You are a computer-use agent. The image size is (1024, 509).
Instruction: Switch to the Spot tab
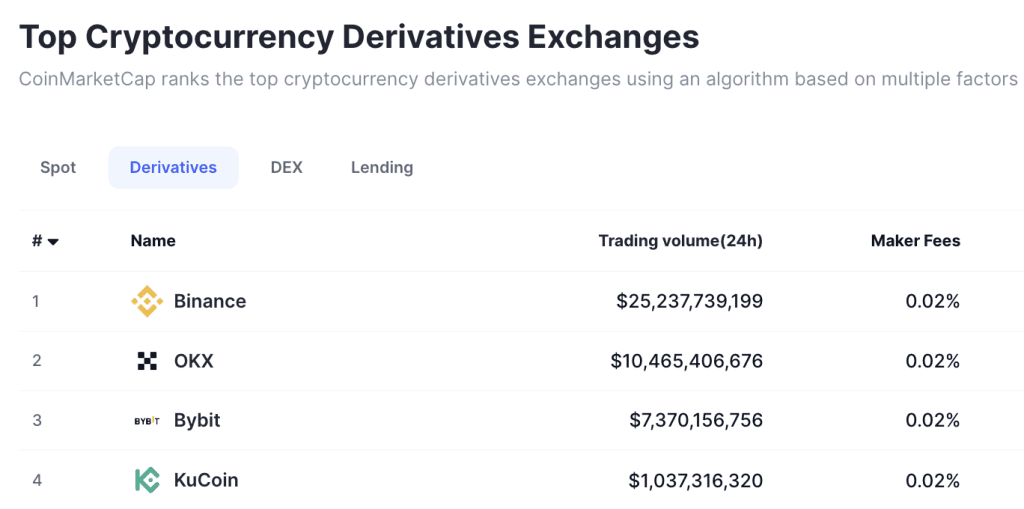tap(58, 167)
